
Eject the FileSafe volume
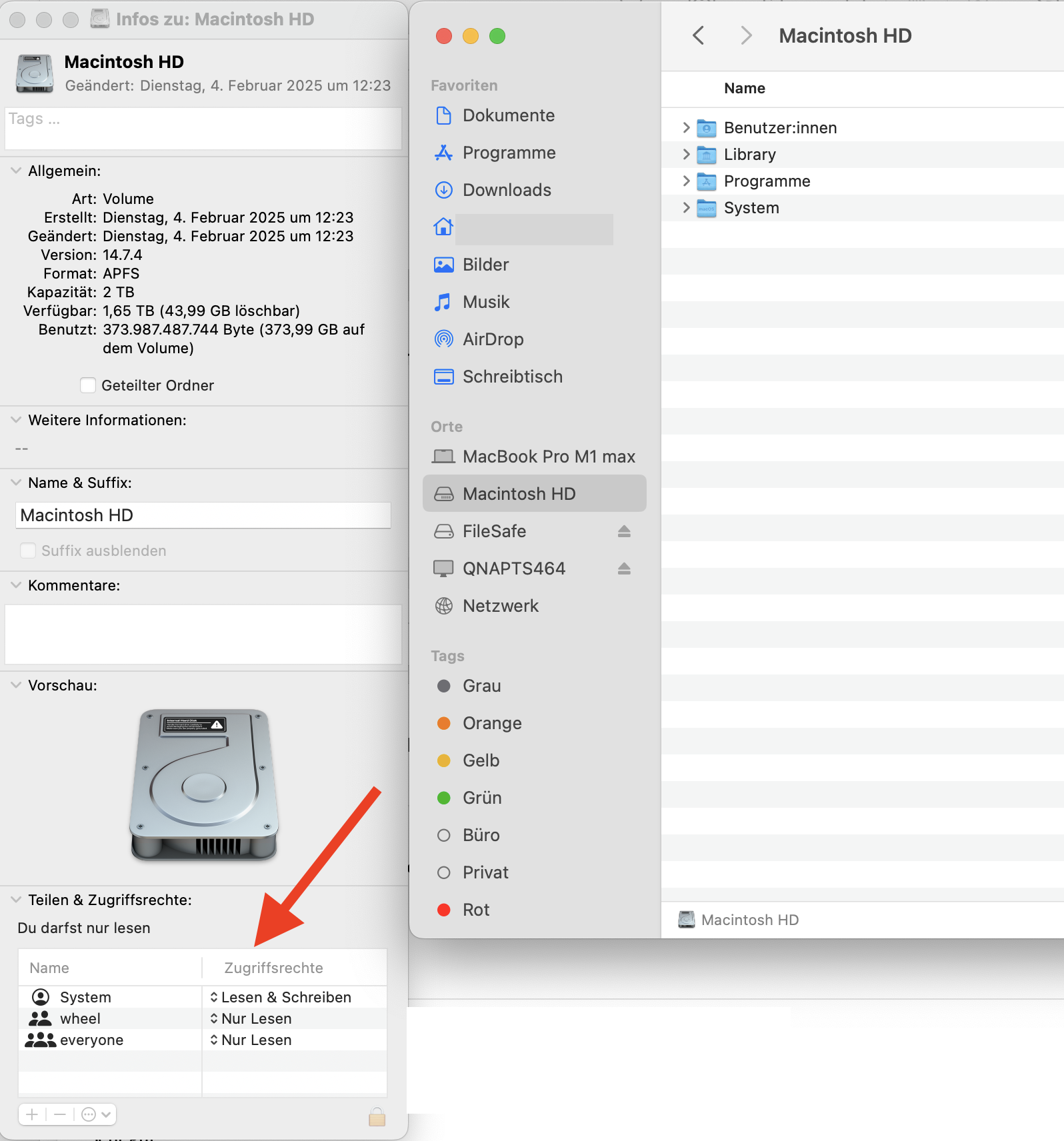(624, 531)
